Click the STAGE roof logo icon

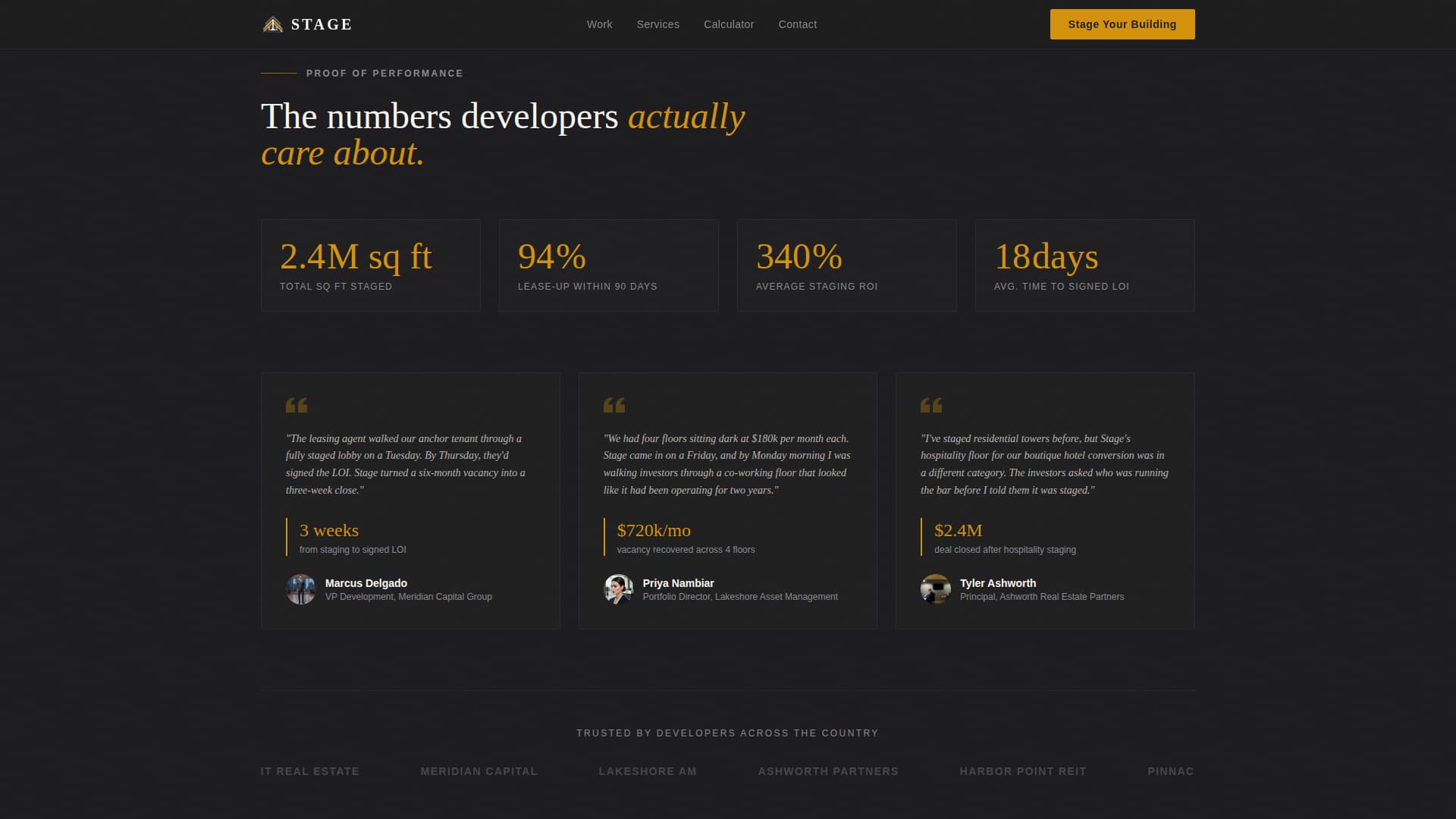(271, 24)
